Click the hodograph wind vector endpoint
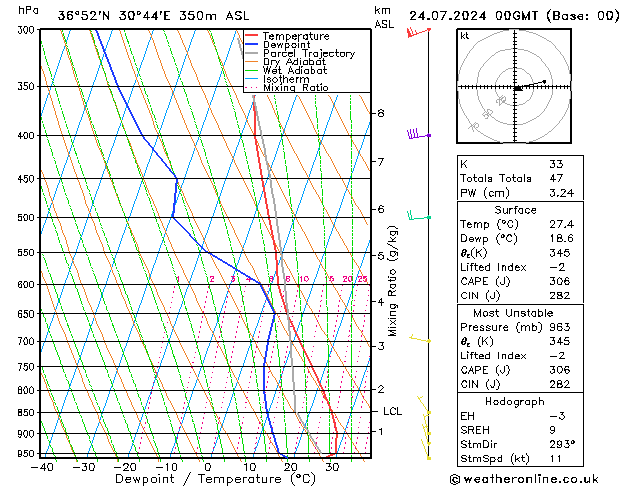Screen dimensions: 629x486 tap(544, 81)
